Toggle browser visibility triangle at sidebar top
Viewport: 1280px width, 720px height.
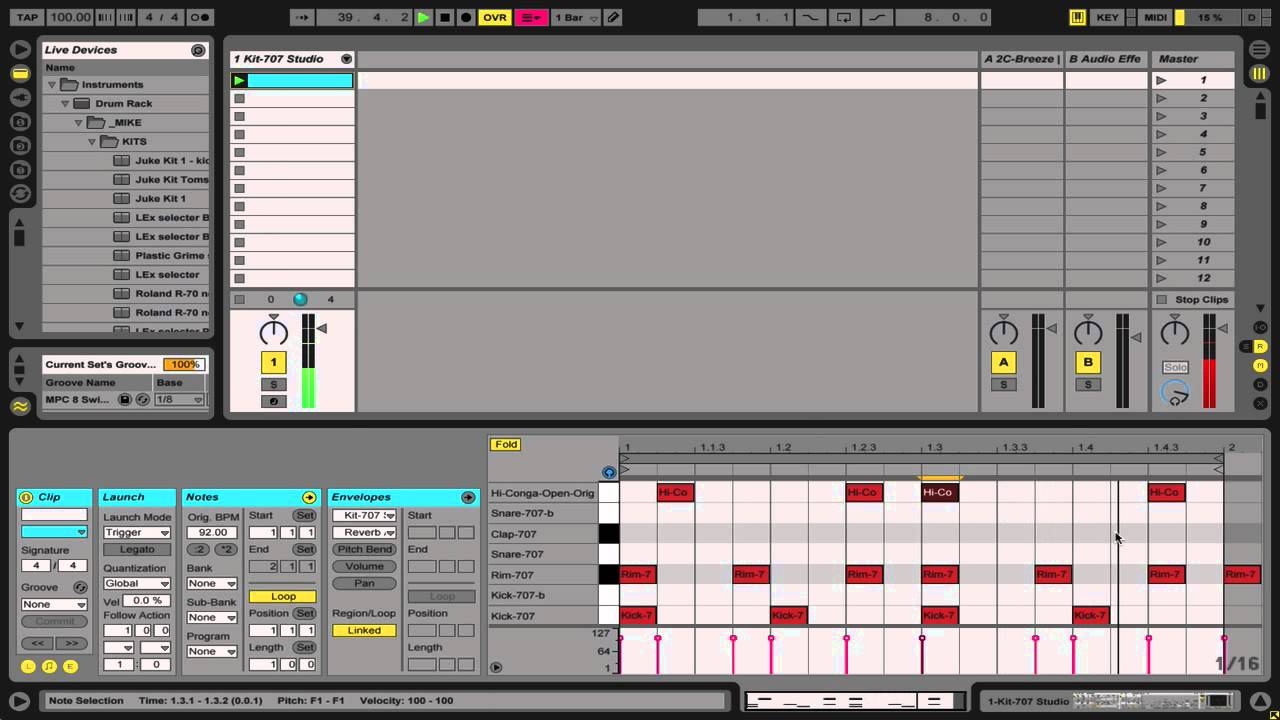tap(19, 49)
